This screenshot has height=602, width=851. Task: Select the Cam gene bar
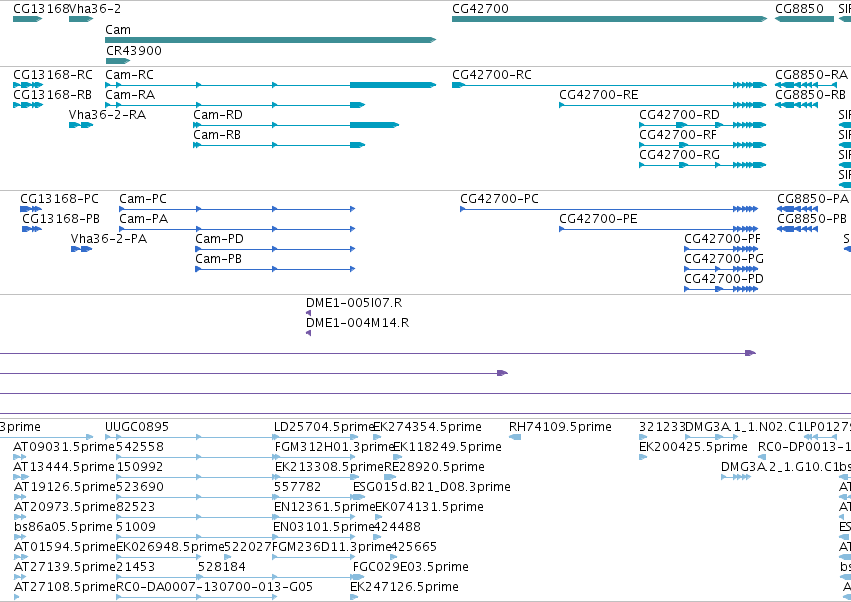coord(270,40)
